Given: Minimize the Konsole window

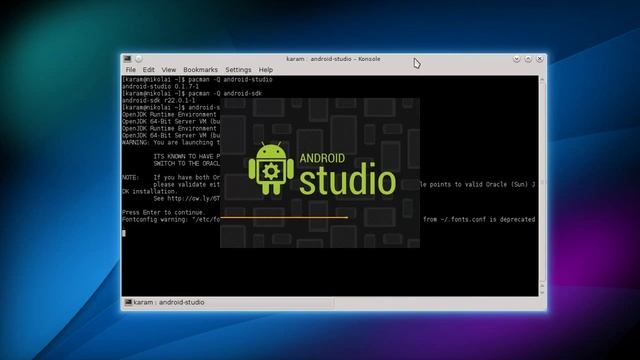Looking at the screenshot, I should (x=516, y=59).
